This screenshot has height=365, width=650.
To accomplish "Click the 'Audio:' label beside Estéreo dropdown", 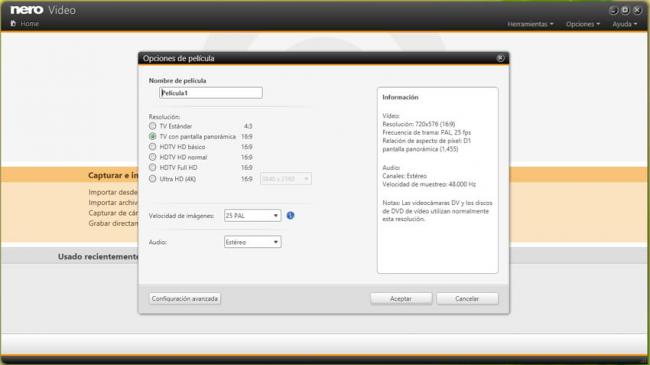I will click(158, 242).
